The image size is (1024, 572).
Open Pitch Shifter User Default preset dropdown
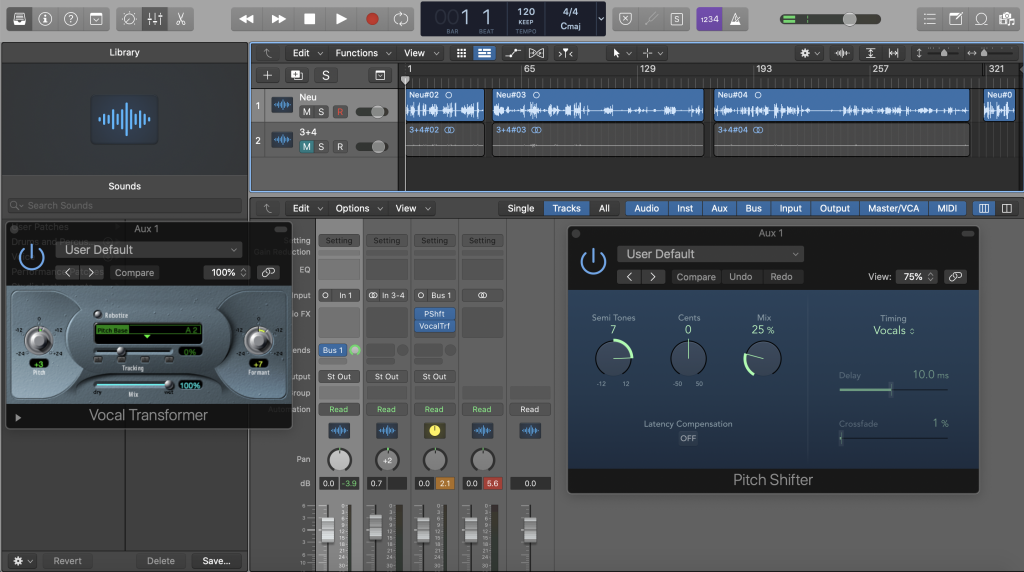(711, 254)
